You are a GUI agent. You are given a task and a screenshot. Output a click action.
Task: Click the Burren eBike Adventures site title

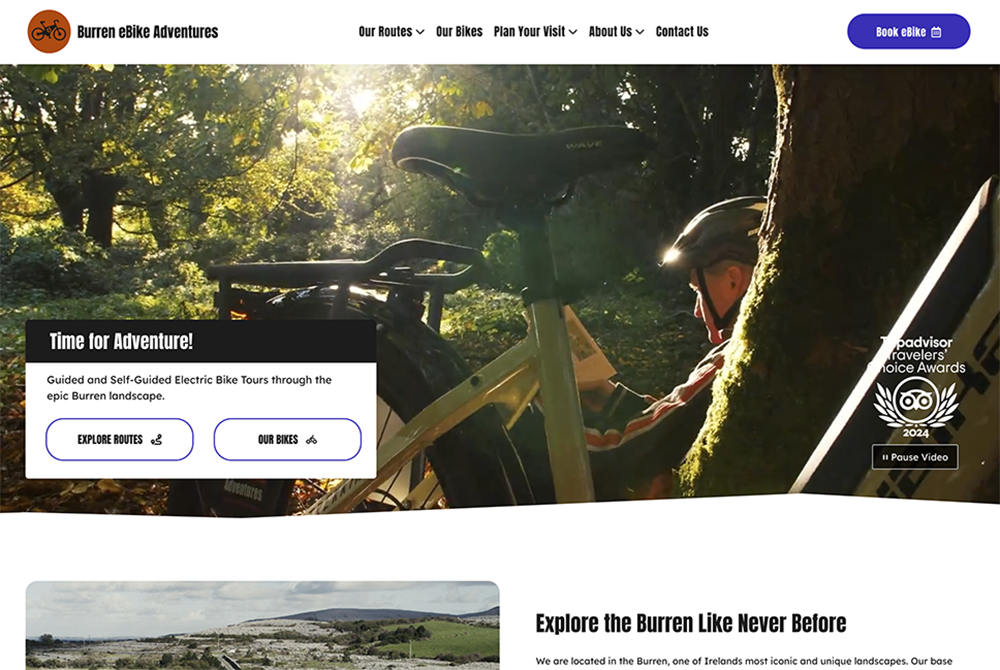[x=147, y=32]
